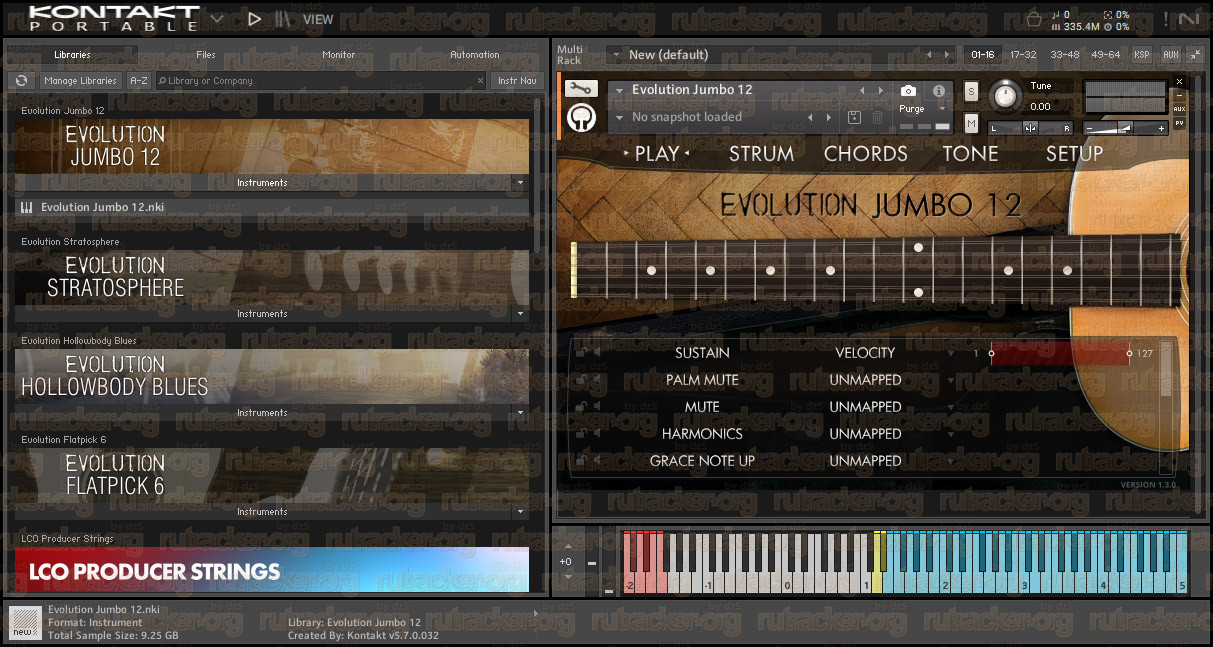1213x647 pixels.
Task: Select rack page 33-48
Action: tap(1065, 55)
